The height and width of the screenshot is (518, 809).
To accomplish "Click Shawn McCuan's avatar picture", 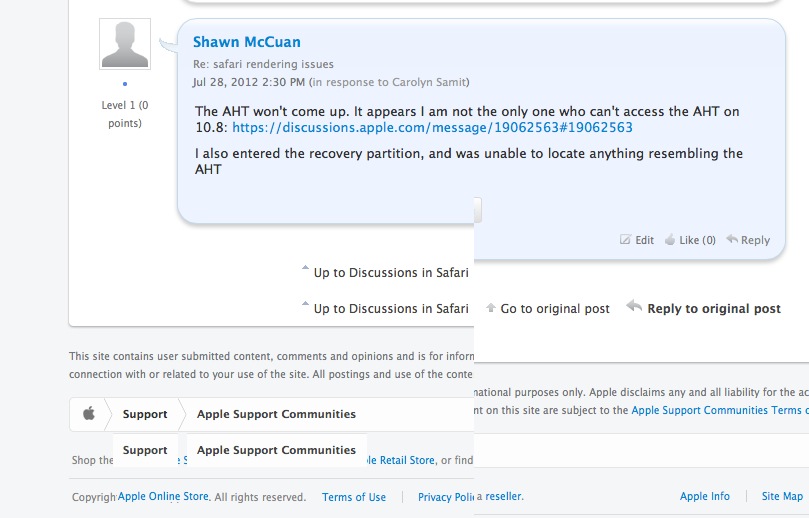I will pos(125,44).
